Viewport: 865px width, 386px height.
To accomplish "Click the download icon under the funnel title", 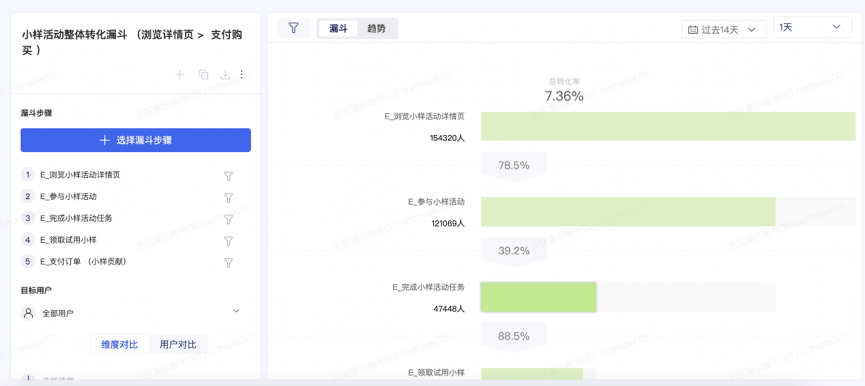I will [x=225, y=74].
